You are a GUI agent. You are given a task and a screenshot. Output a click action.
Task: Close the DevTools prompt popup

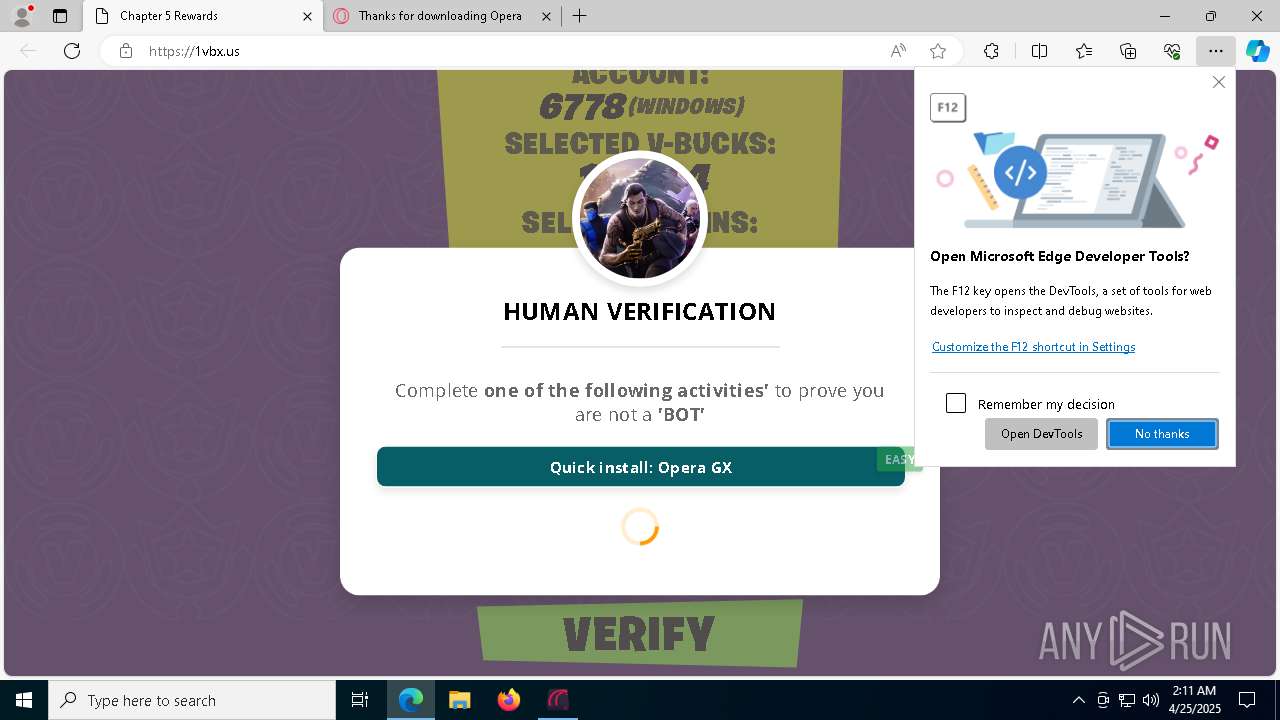[x=1218, y=82]
